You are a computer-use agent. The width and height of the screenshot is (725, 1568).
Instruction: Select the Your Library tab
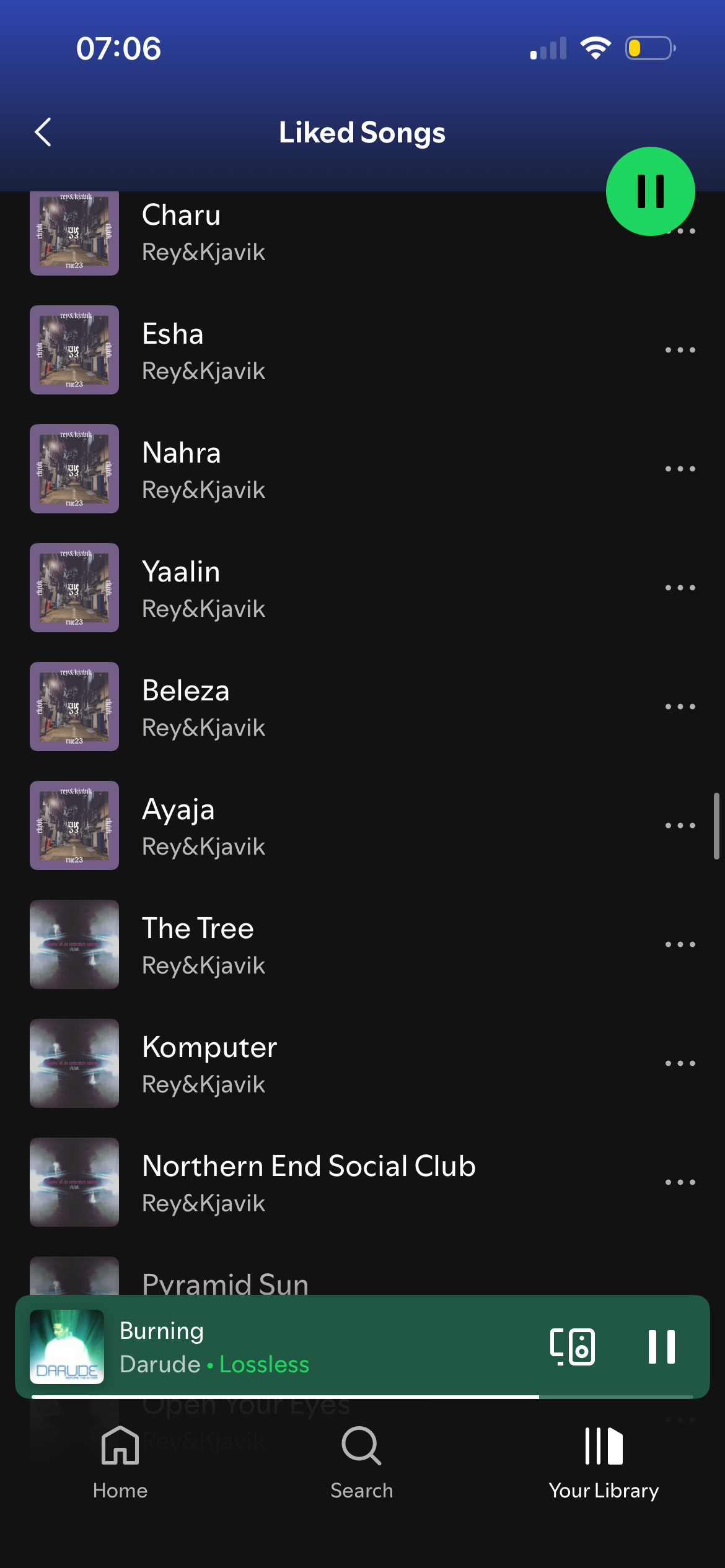(604, 1463)
